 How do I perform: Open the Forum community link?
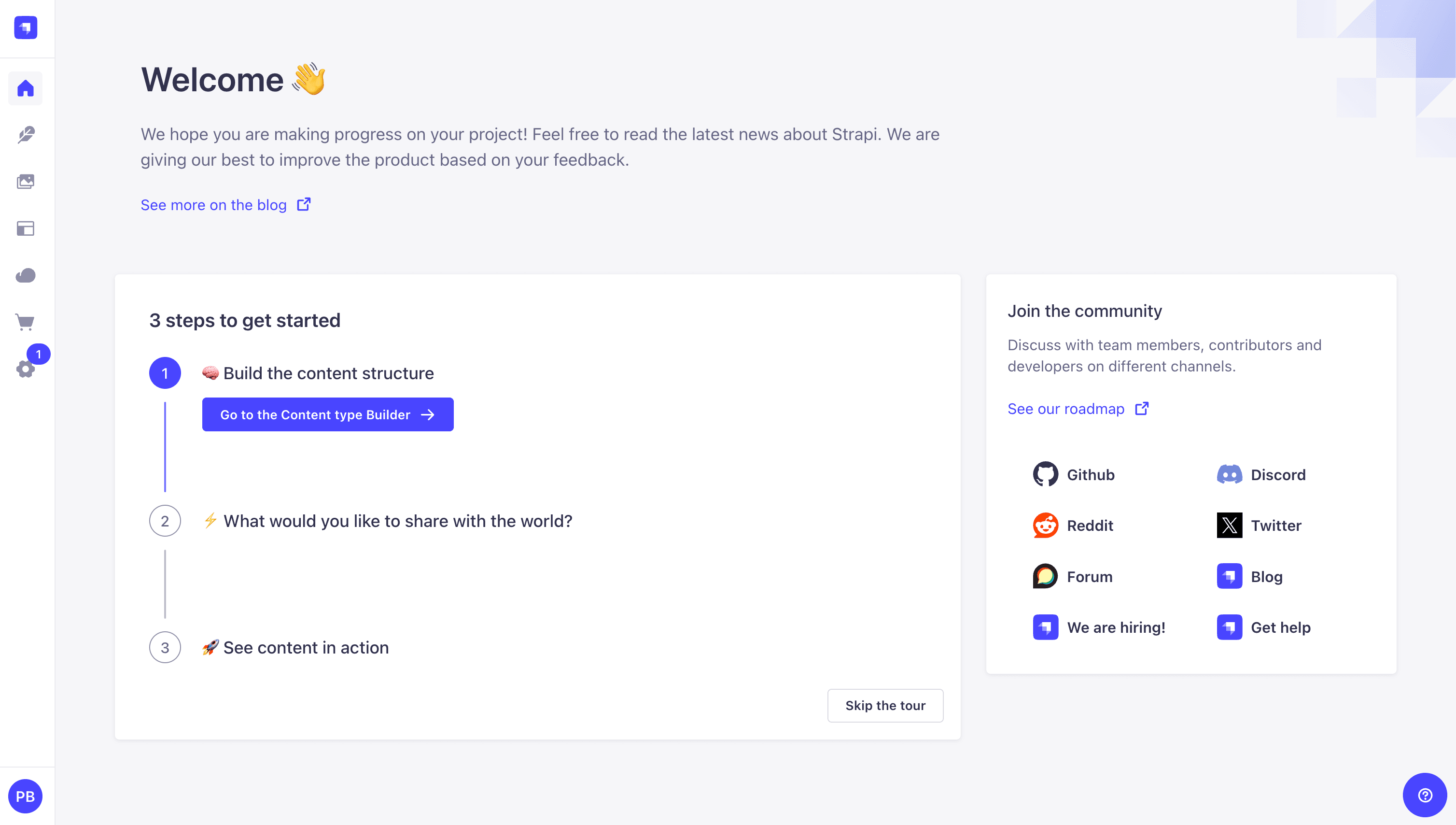pyautogui.click(x=1073, y=576)
